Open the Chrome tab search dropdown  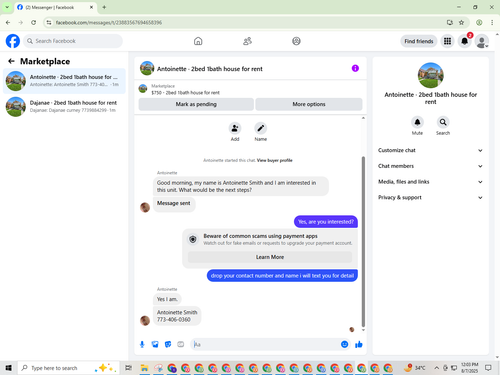point(7,7)
